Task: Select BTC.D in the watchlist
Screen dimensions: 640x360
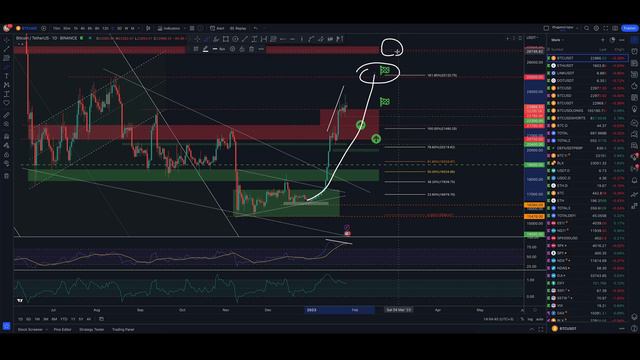Action: click(x=587, y=126)
